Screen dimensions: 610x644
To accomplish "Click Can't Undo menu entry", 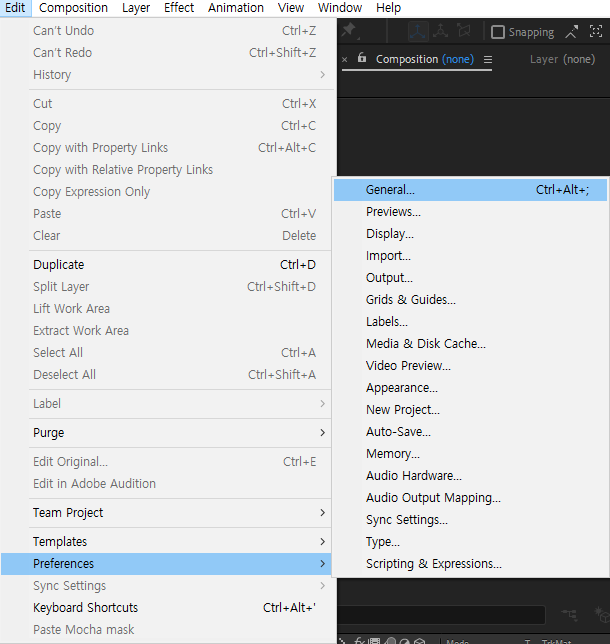I will (166, 31).
